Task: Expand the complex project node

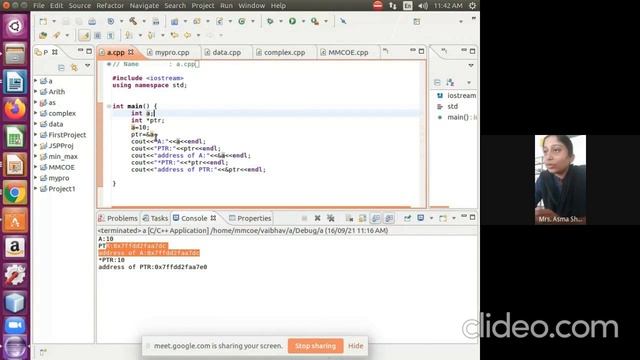Action: point(36,113)
